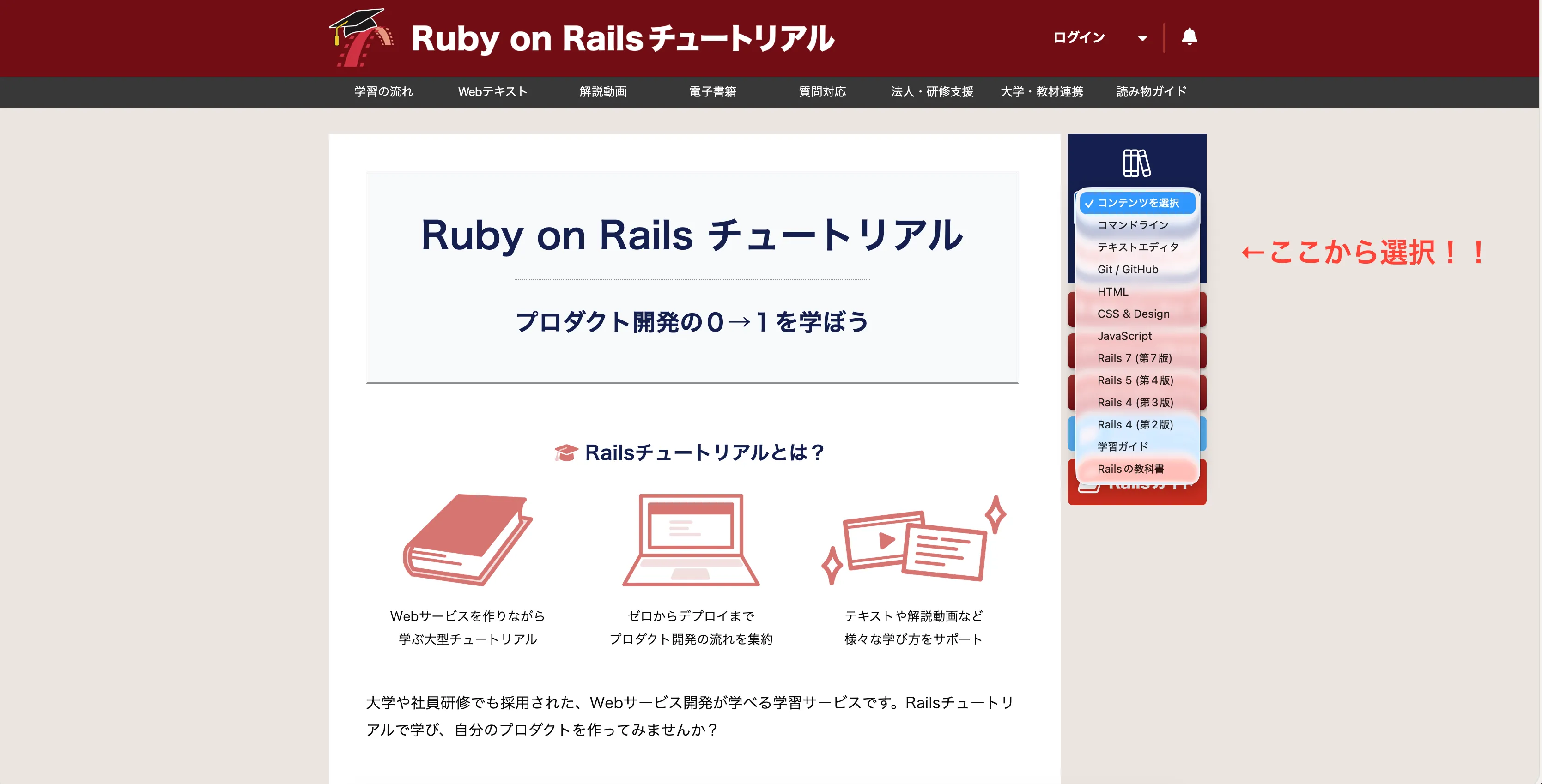Open the 質問対応 navigation item
This screenshot has height=784, width=1542.
click(x=822, y=91)
